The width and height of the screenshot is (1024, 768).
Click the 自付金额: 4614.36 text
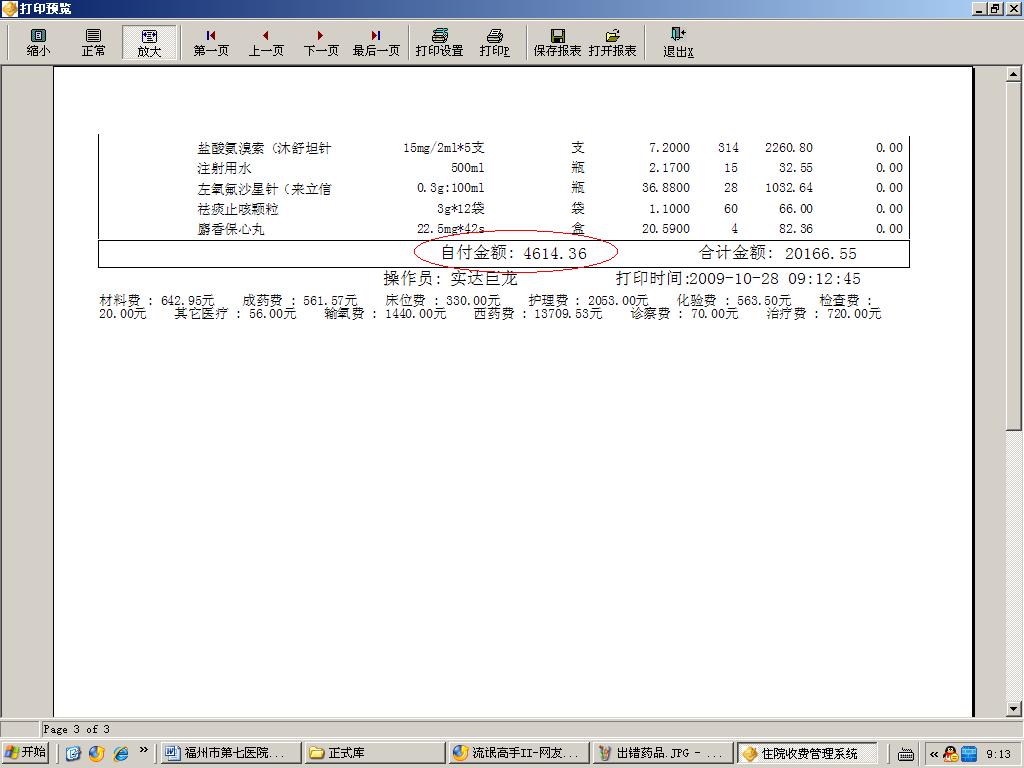514,253
